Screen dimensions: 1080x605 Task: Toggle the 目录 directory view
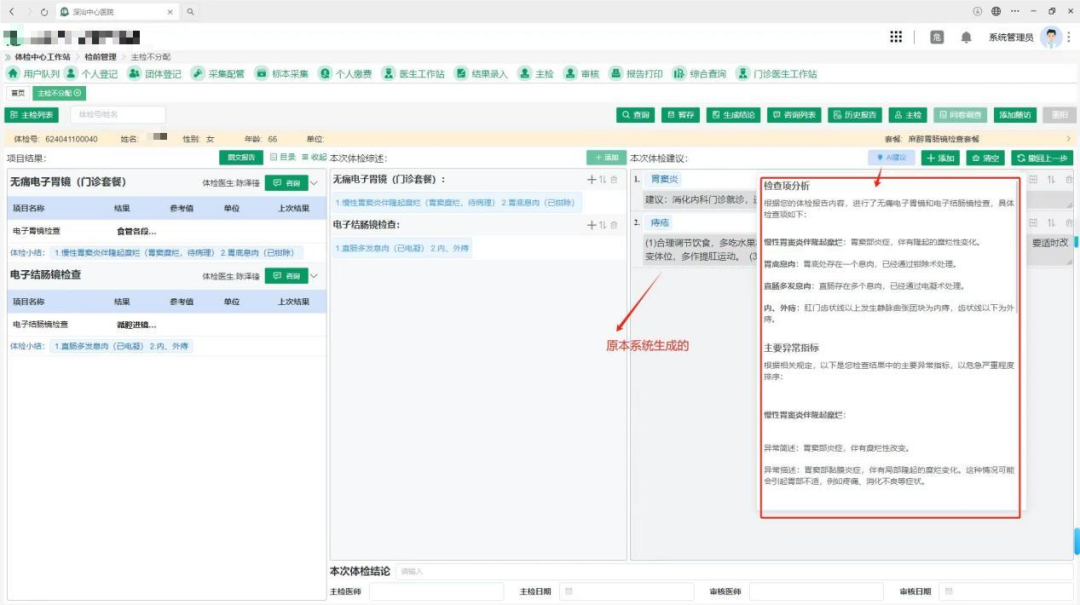(x=282, y=157)
